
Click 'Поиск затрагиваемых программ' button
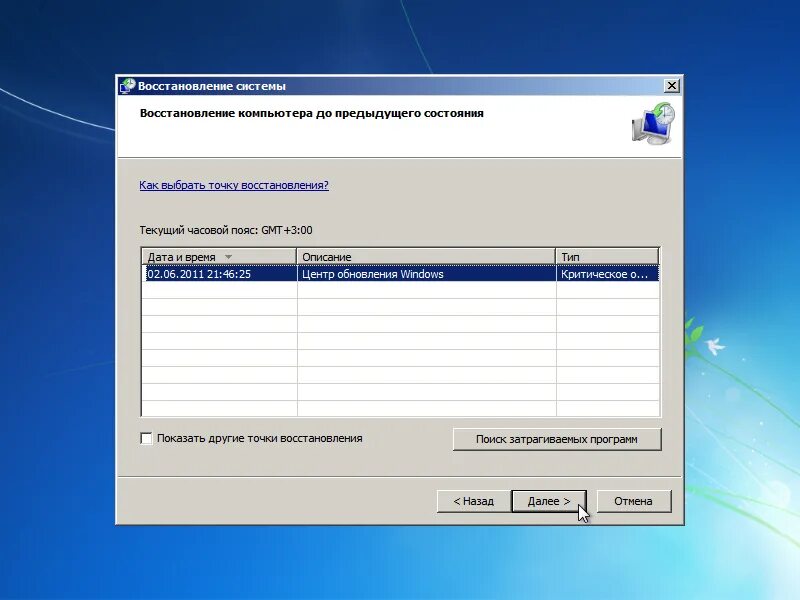click(557, 439)
